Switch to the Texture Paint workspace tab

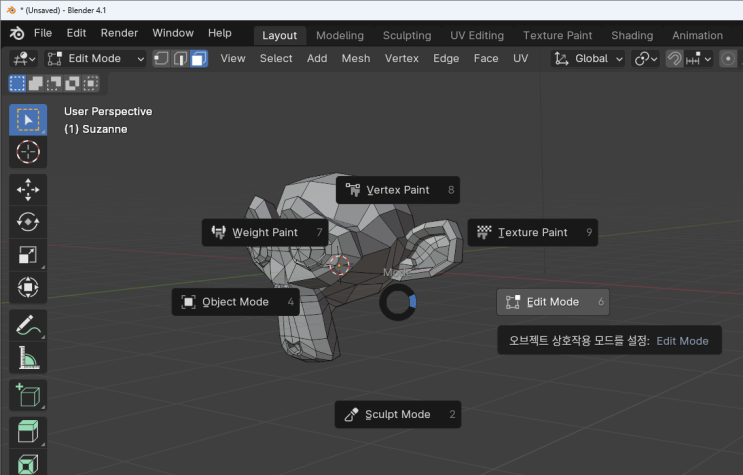click(x=558, y=36)
